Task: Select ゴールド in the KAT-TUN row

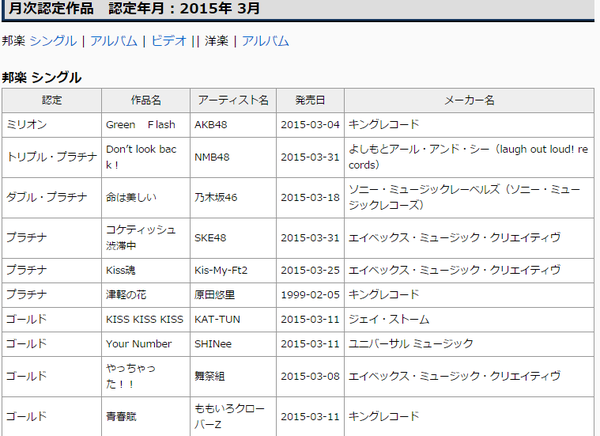Action: [x=52, y=319]
